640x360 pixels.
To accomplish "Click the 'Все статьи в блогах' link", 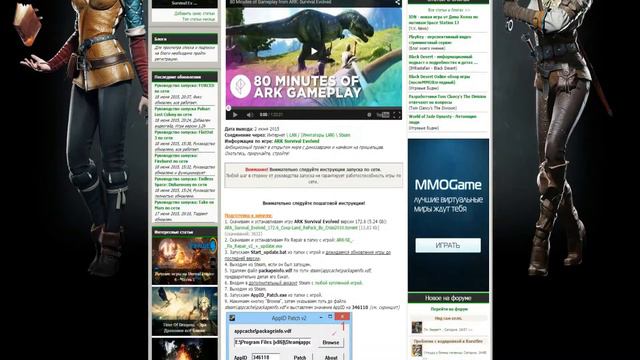I will coord(449,10).
